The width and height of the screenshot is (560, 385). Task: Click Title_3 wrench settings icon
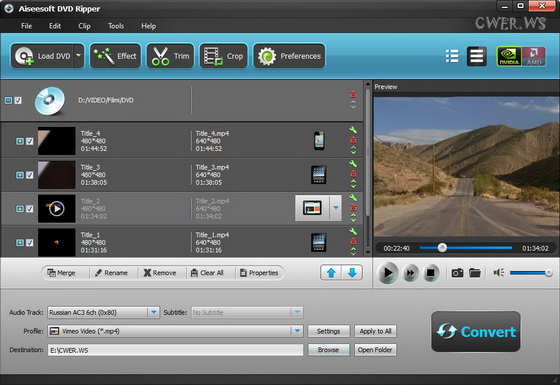click(353, 164)
